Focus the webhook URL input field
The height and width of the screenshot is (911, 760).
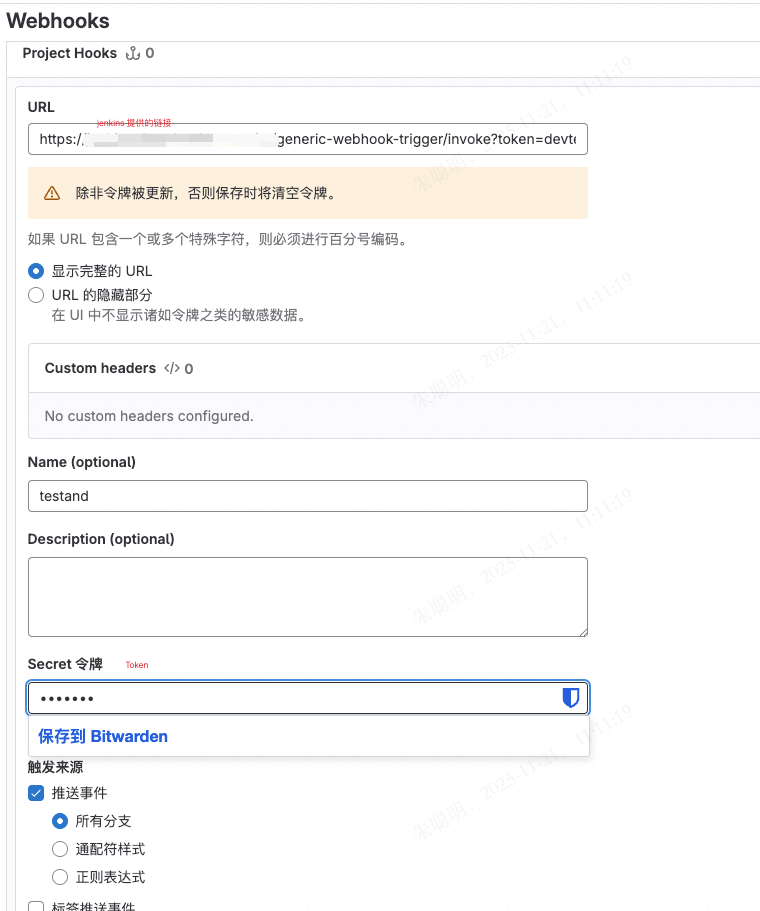pos(307,139)
